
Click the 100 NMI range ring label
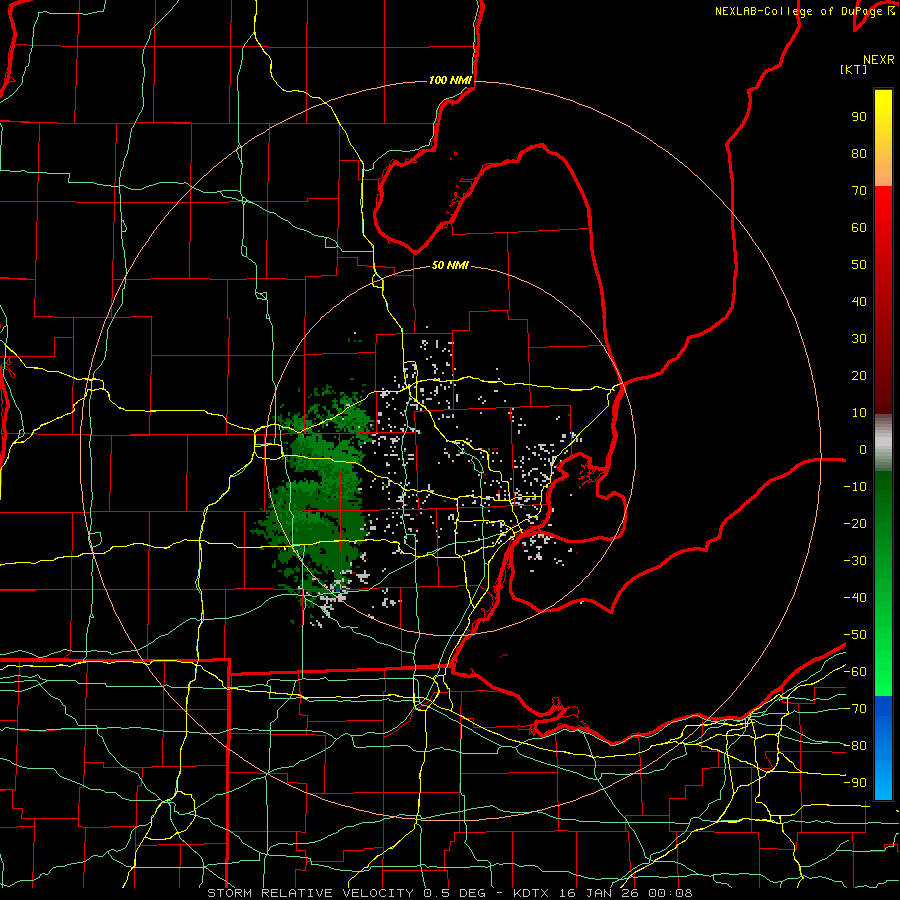pos(450,80)
